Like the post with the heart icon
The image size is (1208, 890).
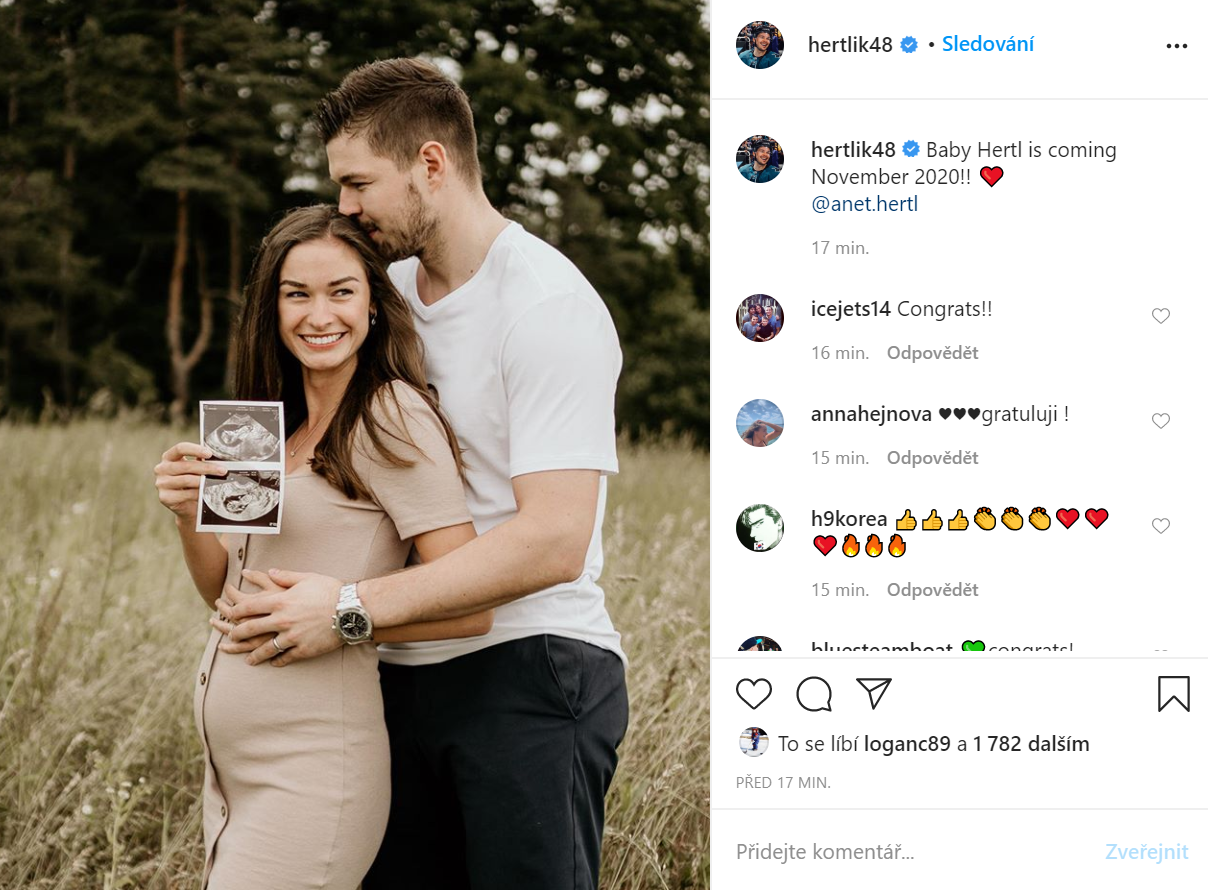[x=754, y=694]
